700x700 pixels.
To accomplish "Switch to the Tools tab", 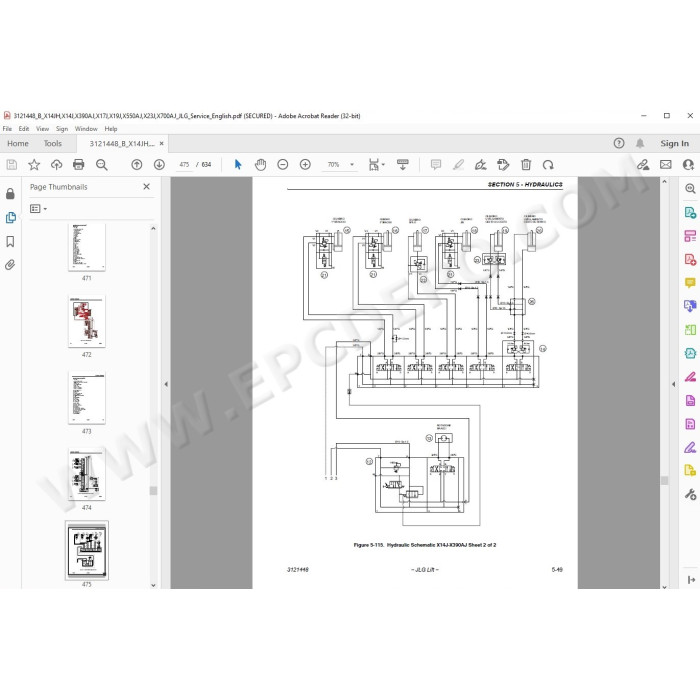I will click(53, 143).
